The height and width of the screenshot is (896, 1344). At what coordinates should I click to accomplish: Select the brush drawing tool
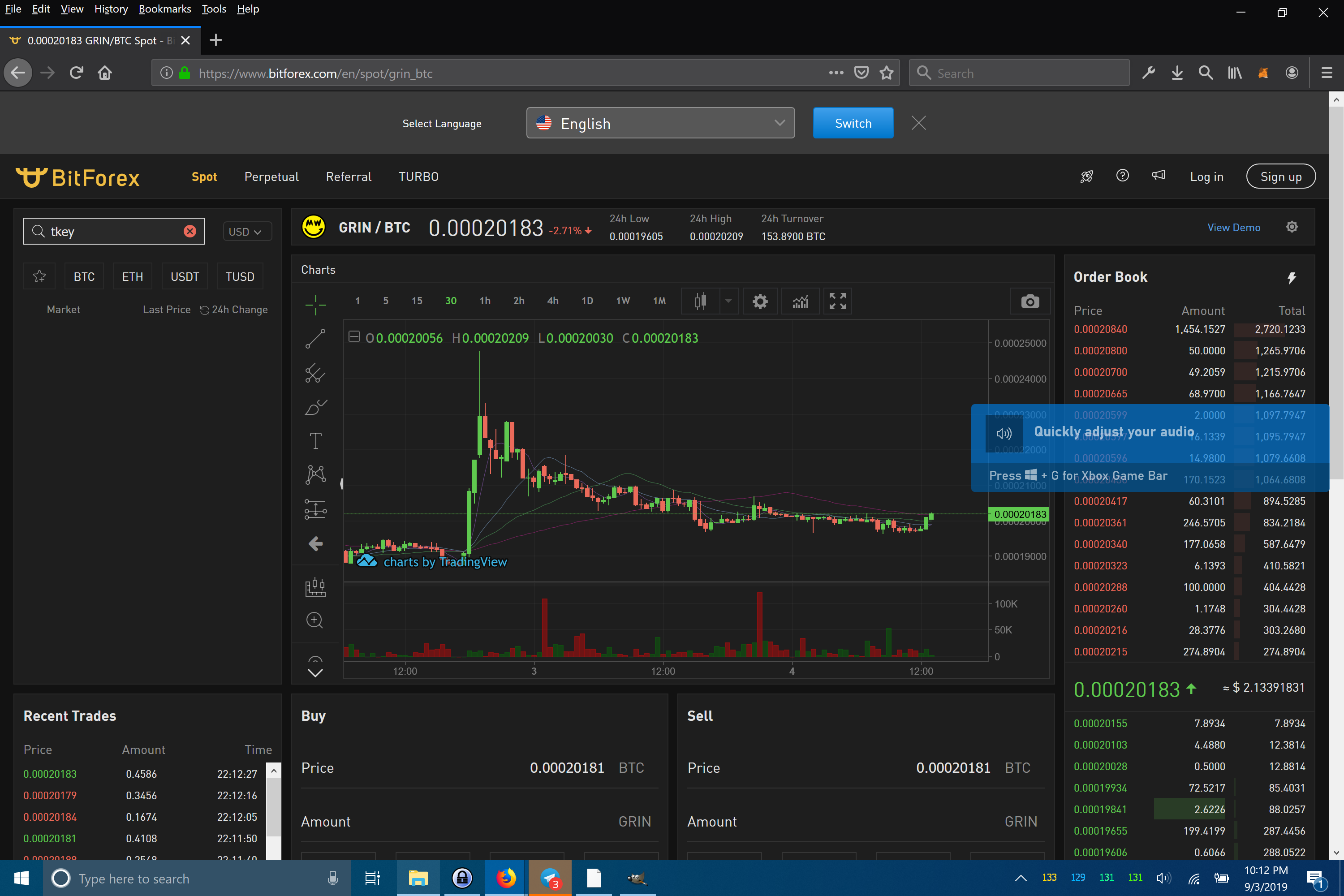[315, 407]
